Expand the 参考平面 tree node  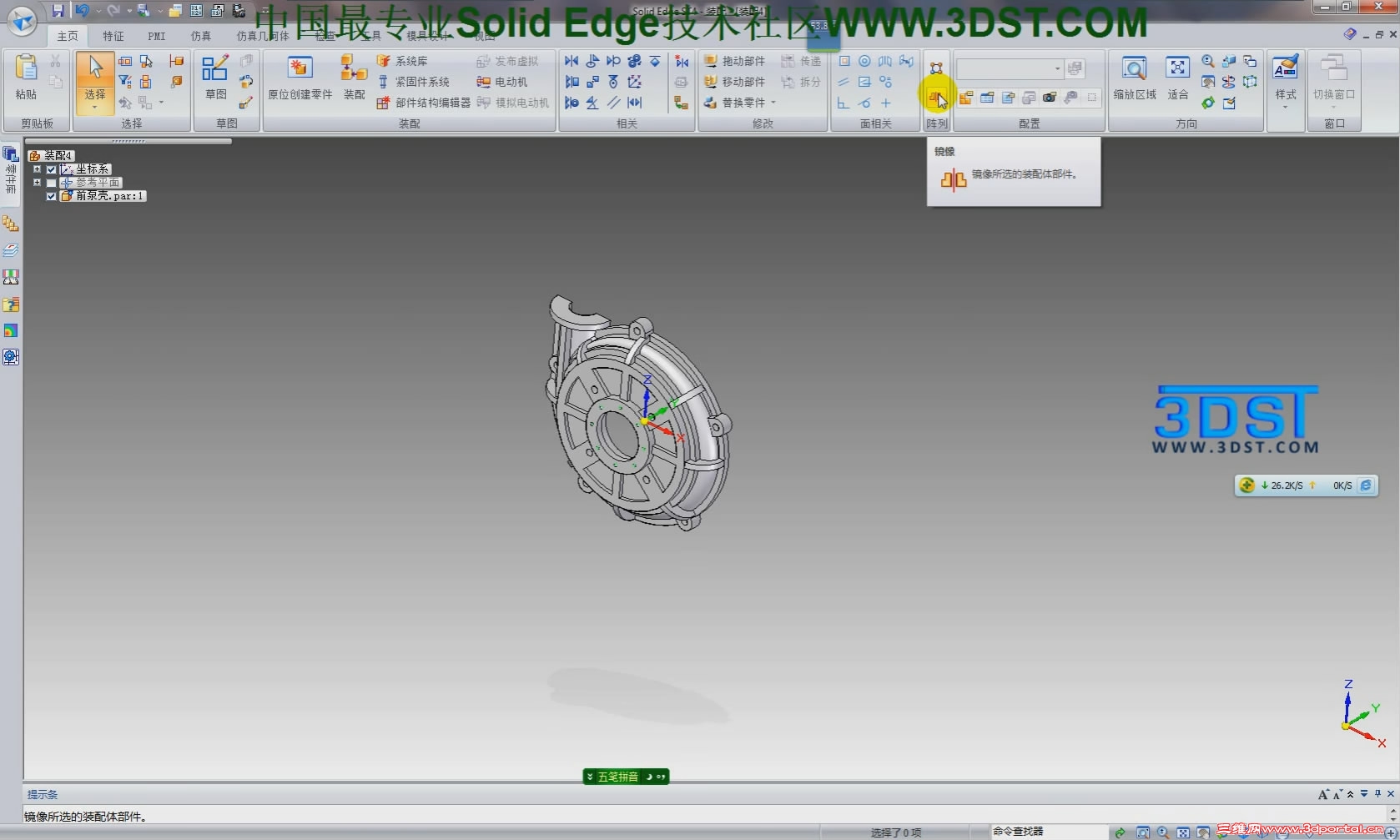[37, 182]
